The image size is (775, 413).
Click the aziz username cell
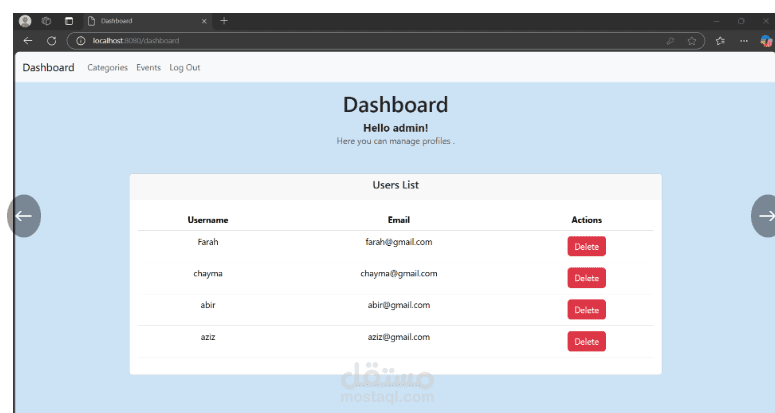point(208,337)
